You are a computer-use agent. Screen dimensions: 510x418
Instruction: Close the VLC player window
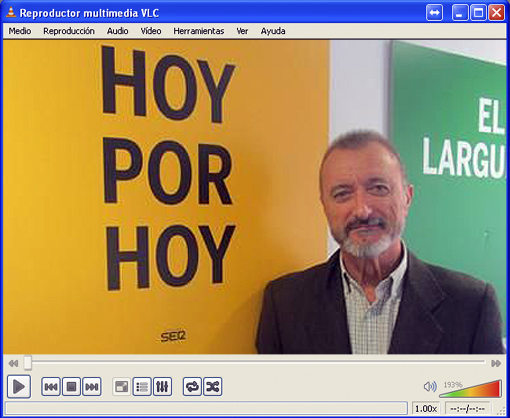pyautogui.click(x=497, y=13)
